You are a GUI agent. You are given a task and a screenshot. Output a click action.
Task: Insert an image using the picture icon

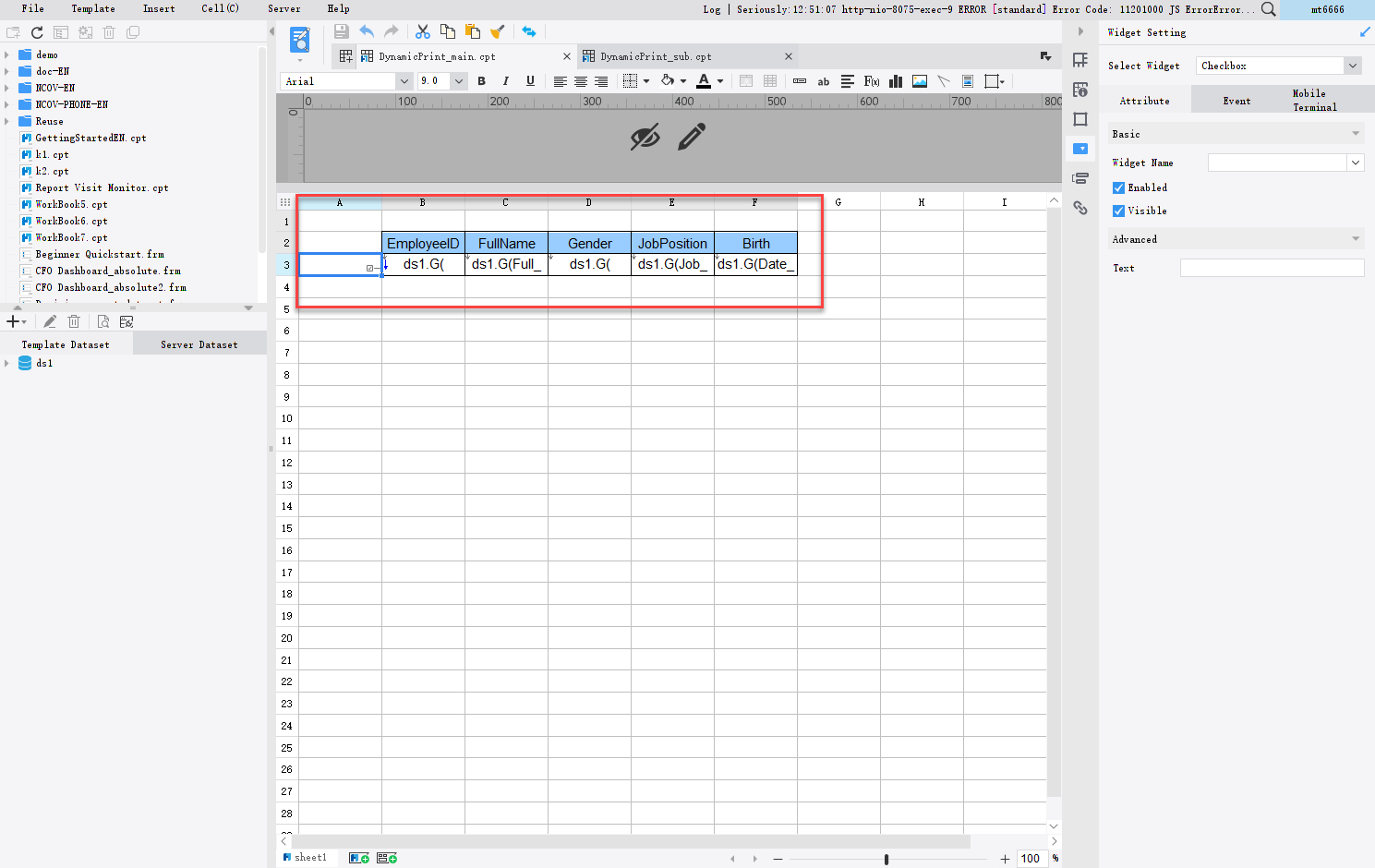[x=920, y=81]
